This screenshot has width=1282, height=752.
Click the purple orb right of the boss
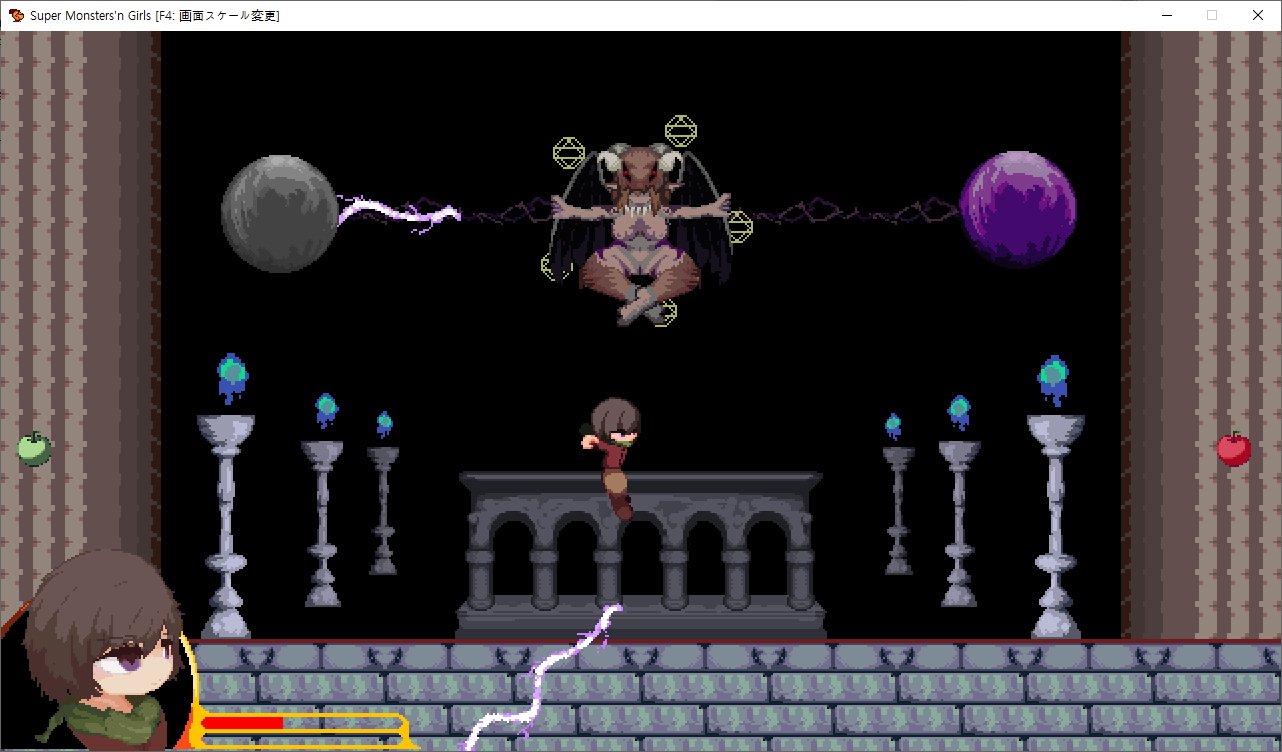[x=1018, y=210]
